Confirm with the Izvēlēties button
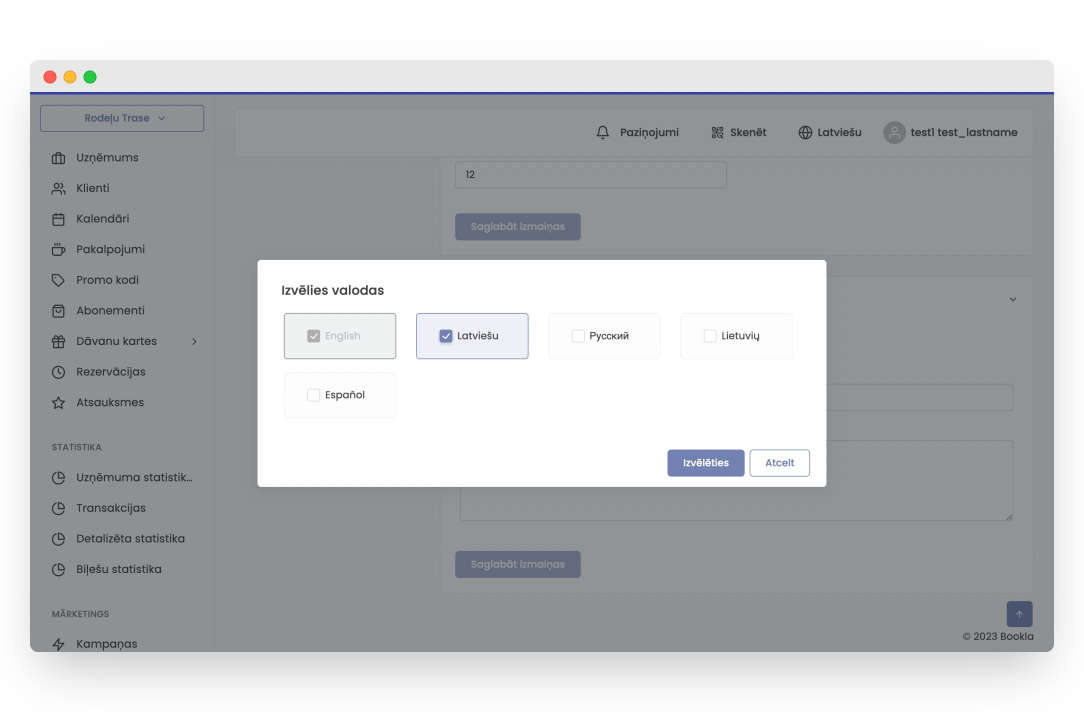1084x712 pixels. [x=706, y=463]
